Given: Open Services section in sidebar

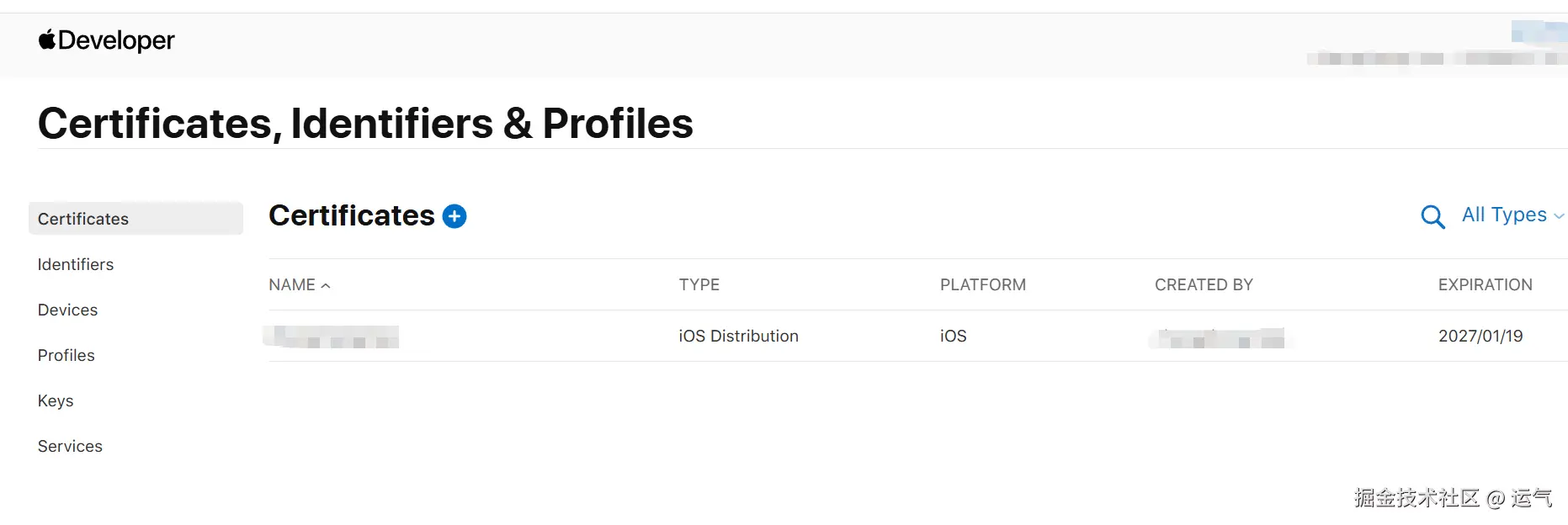Looking at the screenshot, I should [70, 446].
